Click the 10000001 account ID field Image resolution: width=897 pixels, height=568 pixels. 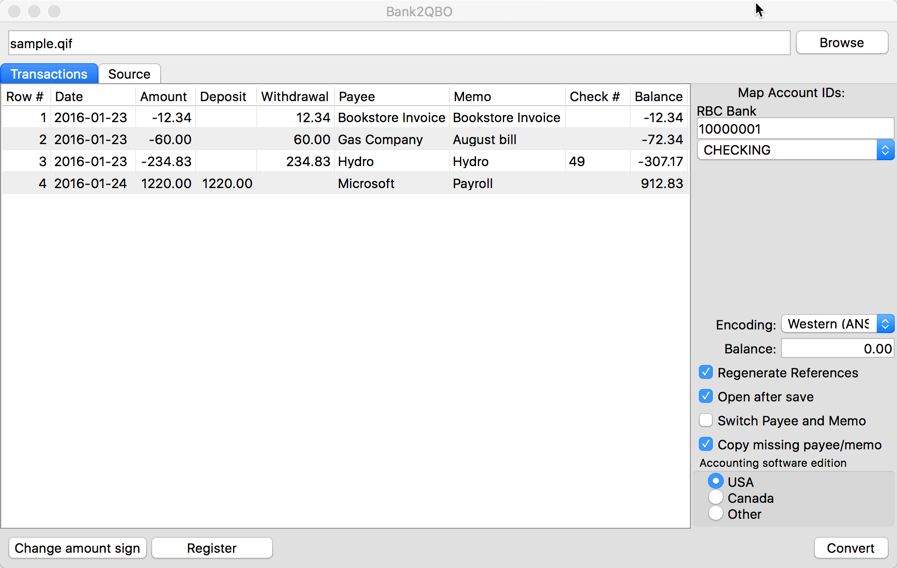click(795, 129)
